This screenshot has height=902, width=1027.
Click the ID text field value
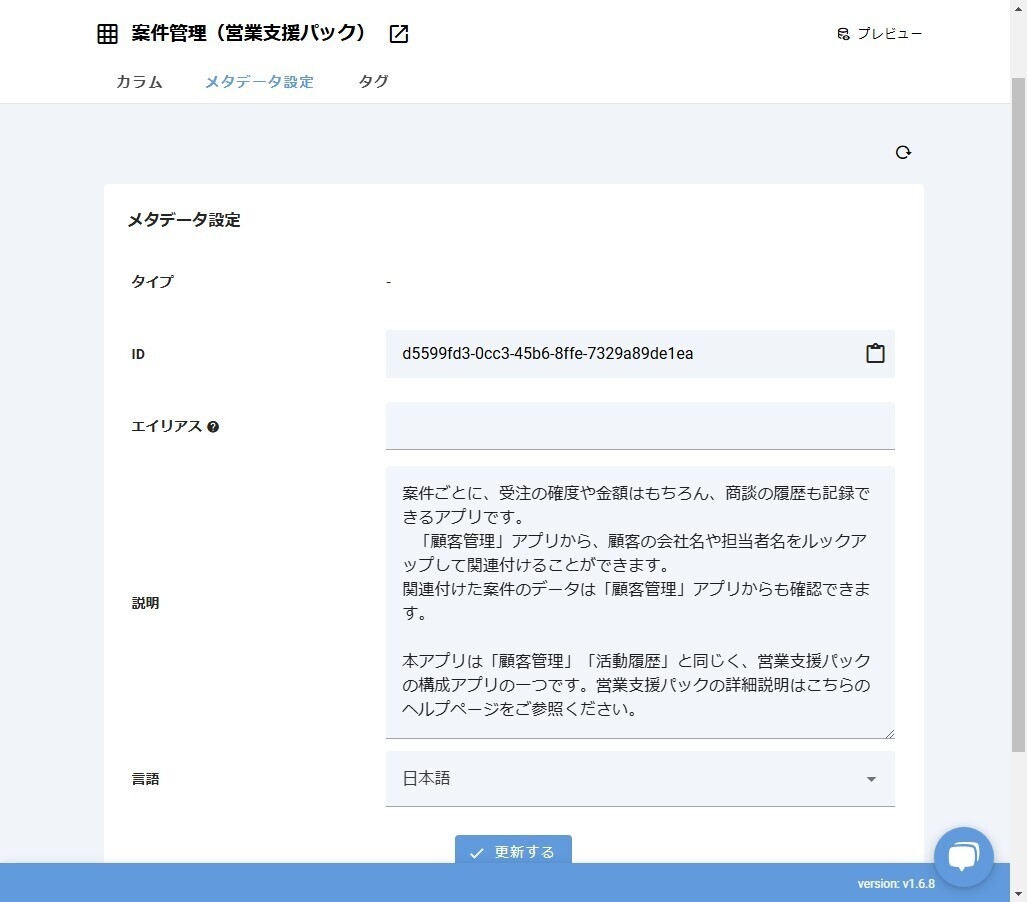coord(547,354)
